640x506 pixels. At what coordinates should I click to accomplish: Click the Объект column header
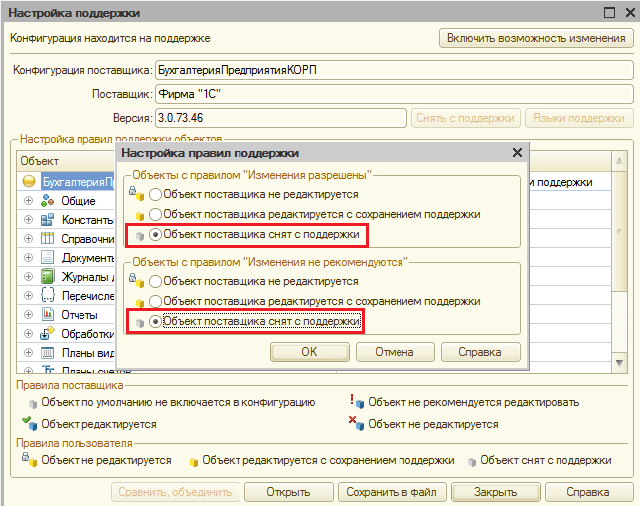pyautogui.click(x=40, y=161)
